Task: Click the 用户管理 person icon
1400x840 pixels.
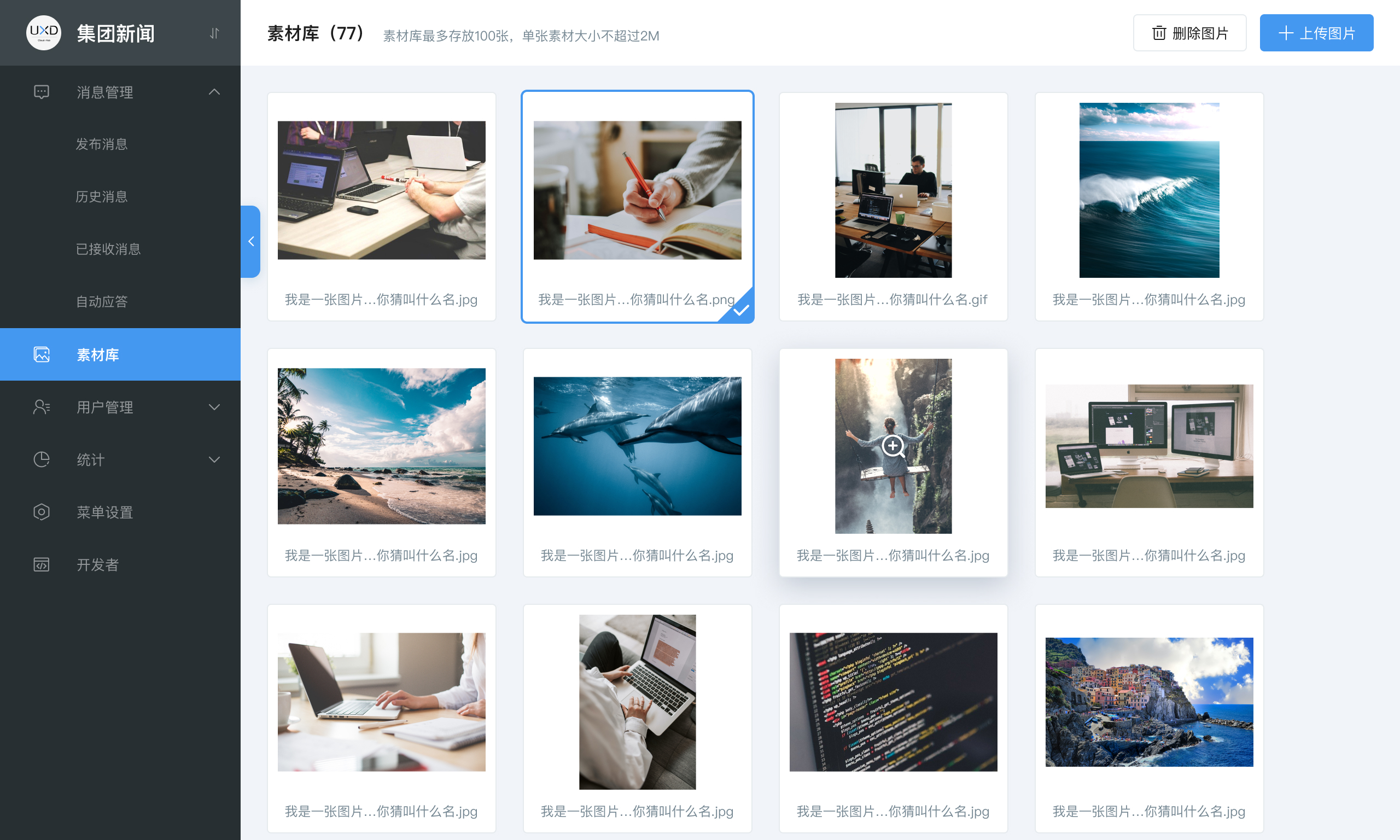Action: [42, 407]
